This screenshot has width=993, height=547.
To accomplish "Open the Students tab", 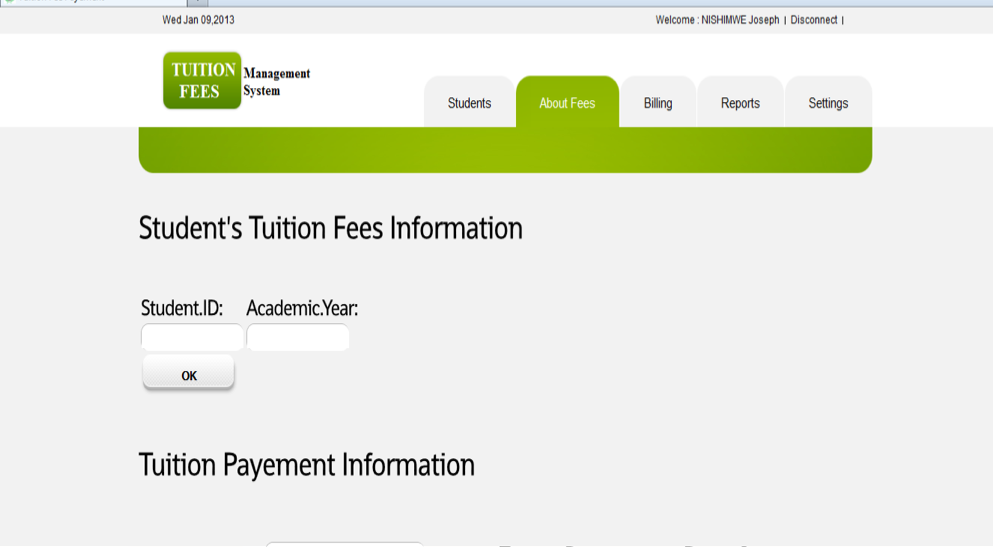I will [469, 102].
